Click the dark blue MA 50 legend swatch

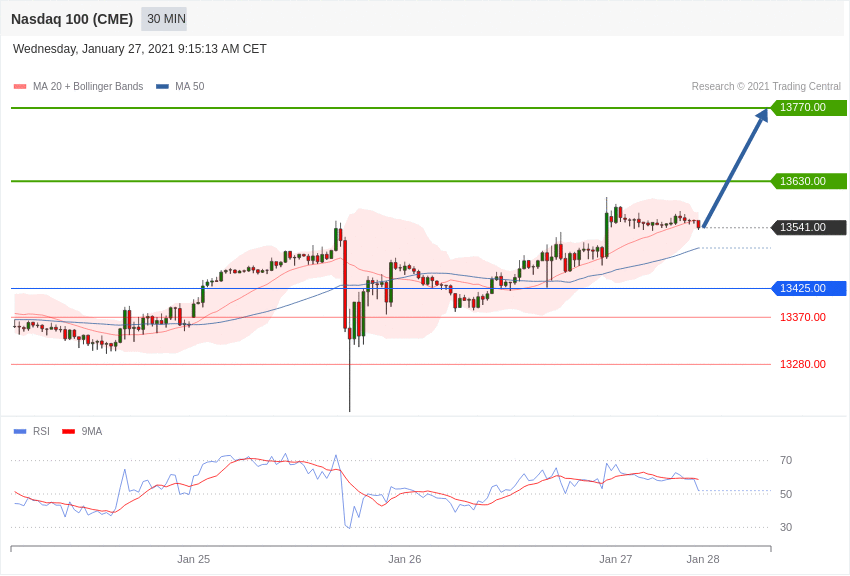162,86
